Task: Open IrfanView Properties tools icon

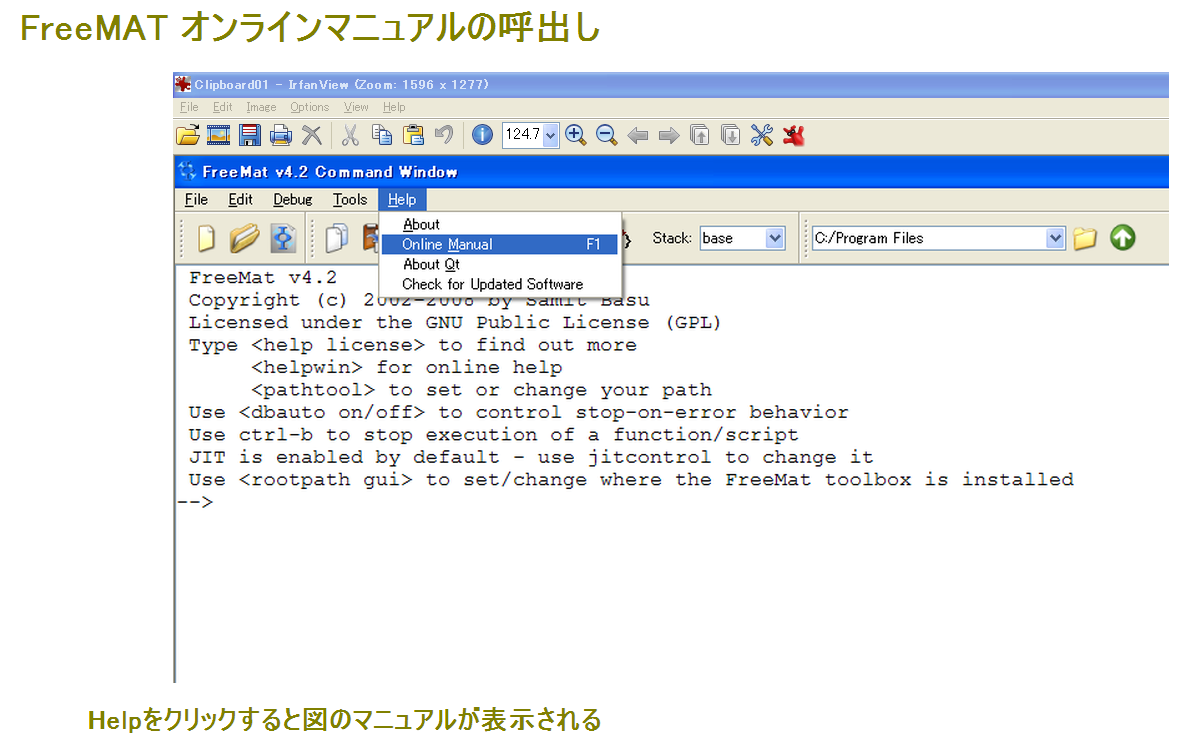Action: pos(762,135)
